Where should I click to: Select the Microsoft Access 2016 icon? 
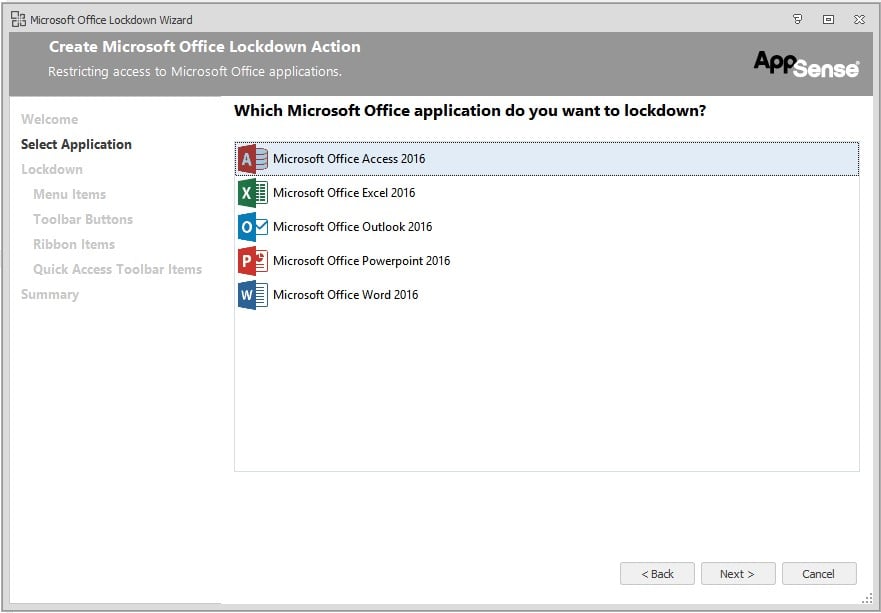[x=253, y=159]
